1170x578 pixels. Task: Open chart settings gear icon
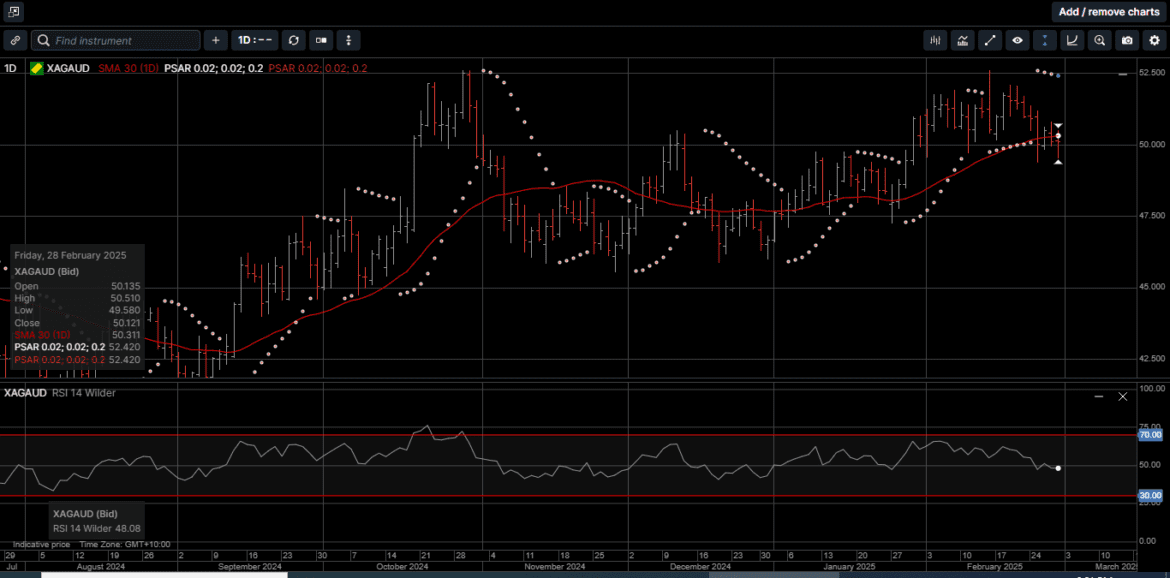(1154, 41)
